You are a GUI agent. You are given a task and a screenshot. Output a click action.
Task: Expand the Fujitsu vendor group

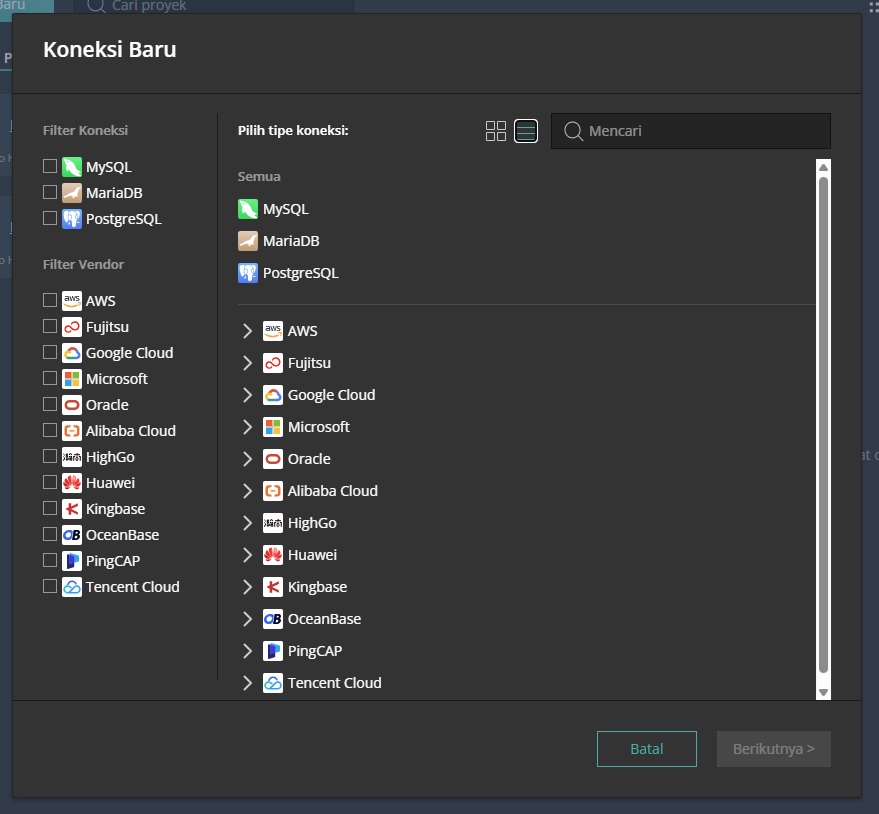[247, 362]
